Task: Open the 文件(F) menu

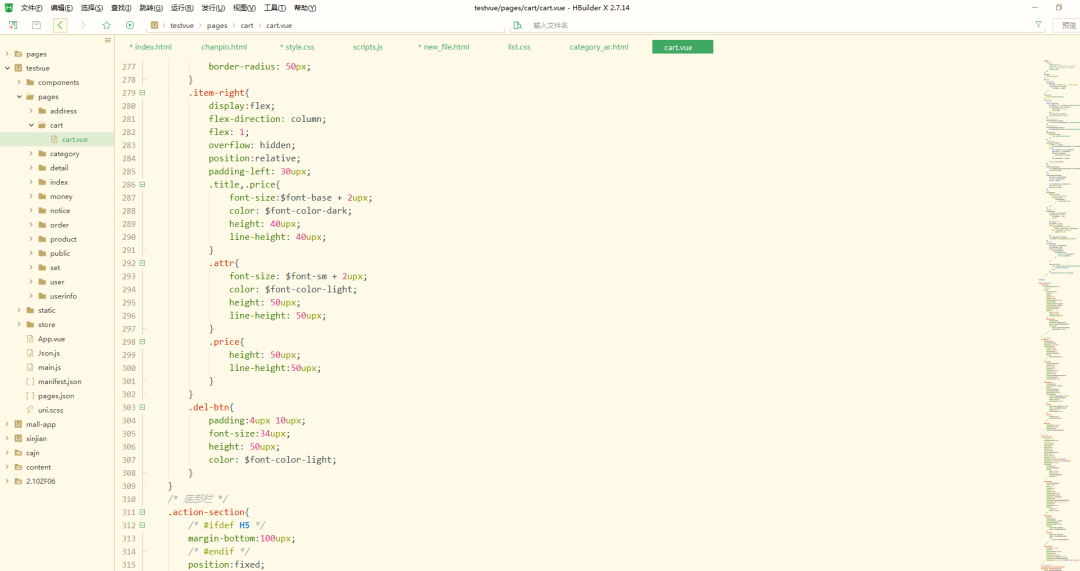Action: coord(32,8)
